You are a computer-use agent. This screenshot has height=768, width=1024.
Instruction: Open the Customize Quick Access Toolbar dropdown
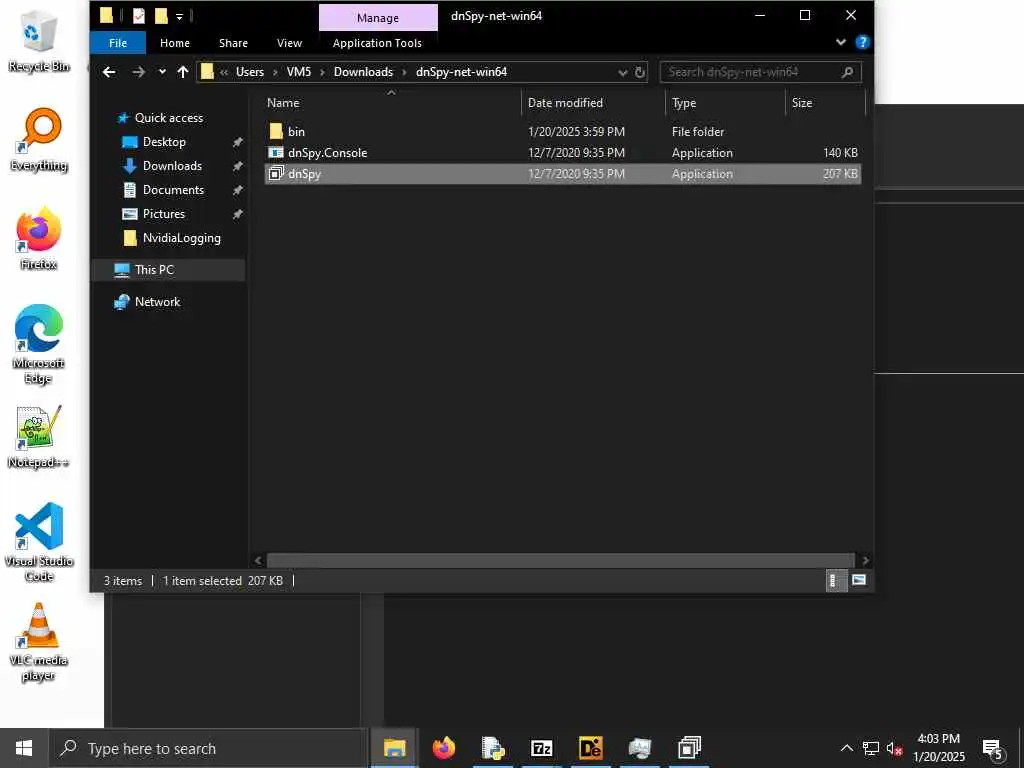pos(180,16)
